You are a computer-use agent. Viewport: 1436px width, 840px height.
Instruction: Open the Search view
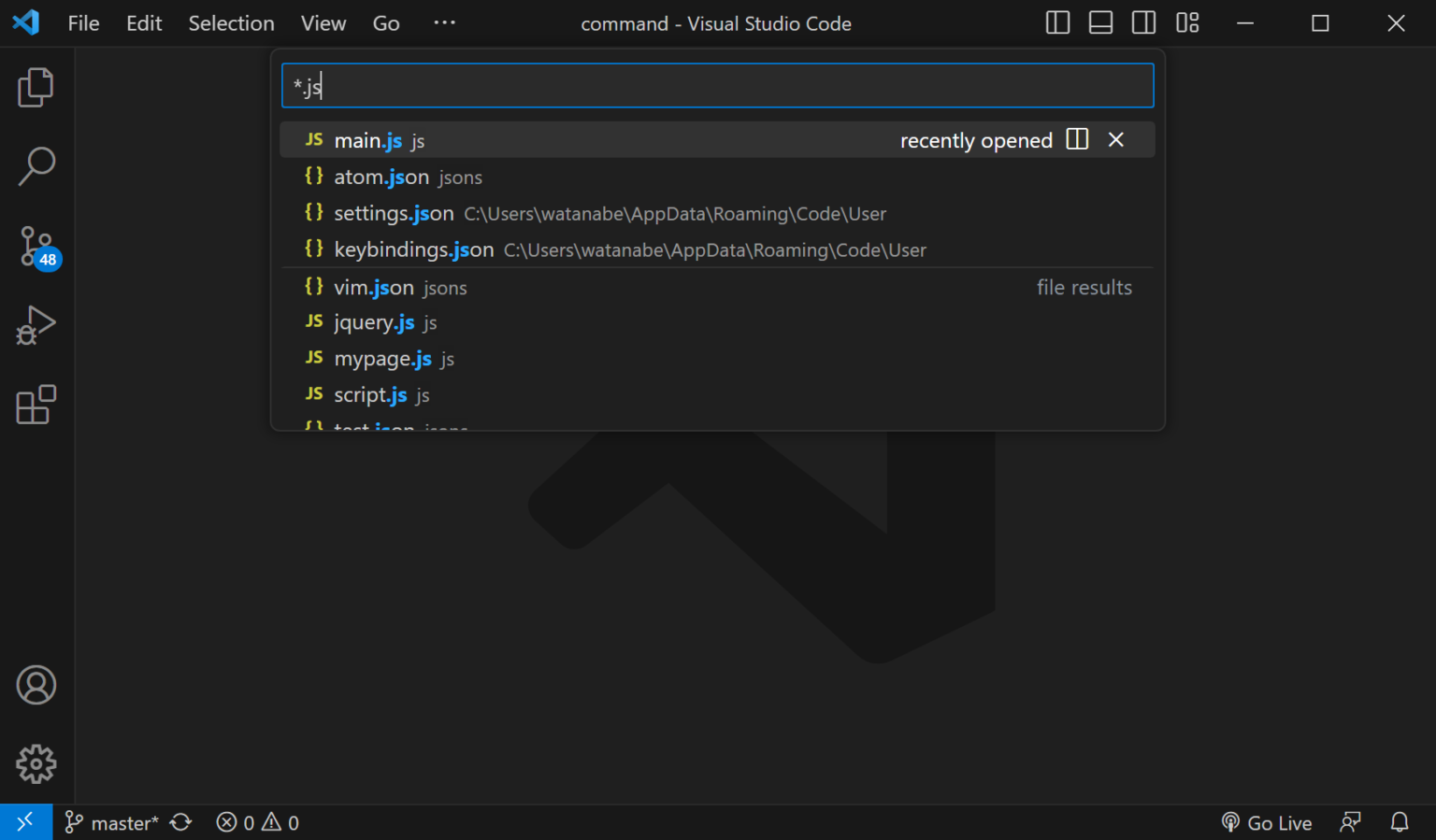(x=36, y=165)
